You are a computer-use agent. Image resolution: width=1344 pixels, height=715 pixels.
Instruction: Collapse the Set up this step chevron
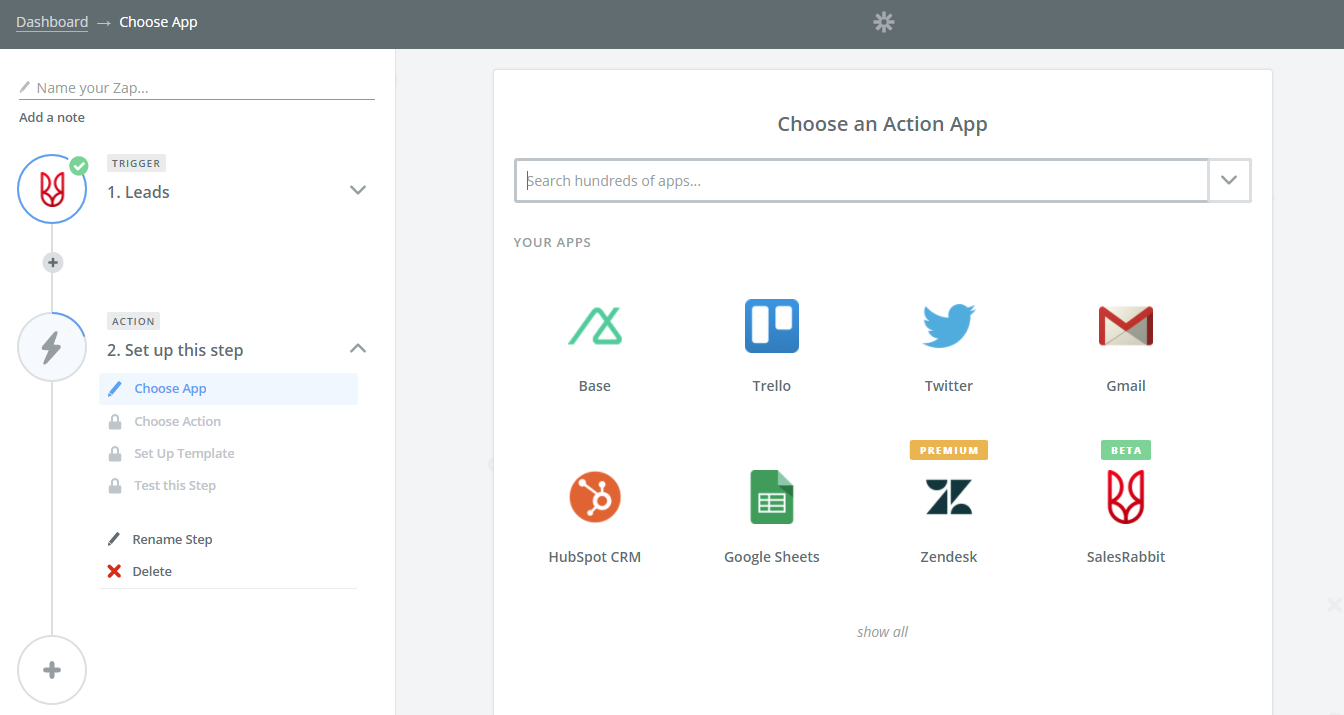coord(358,348)
